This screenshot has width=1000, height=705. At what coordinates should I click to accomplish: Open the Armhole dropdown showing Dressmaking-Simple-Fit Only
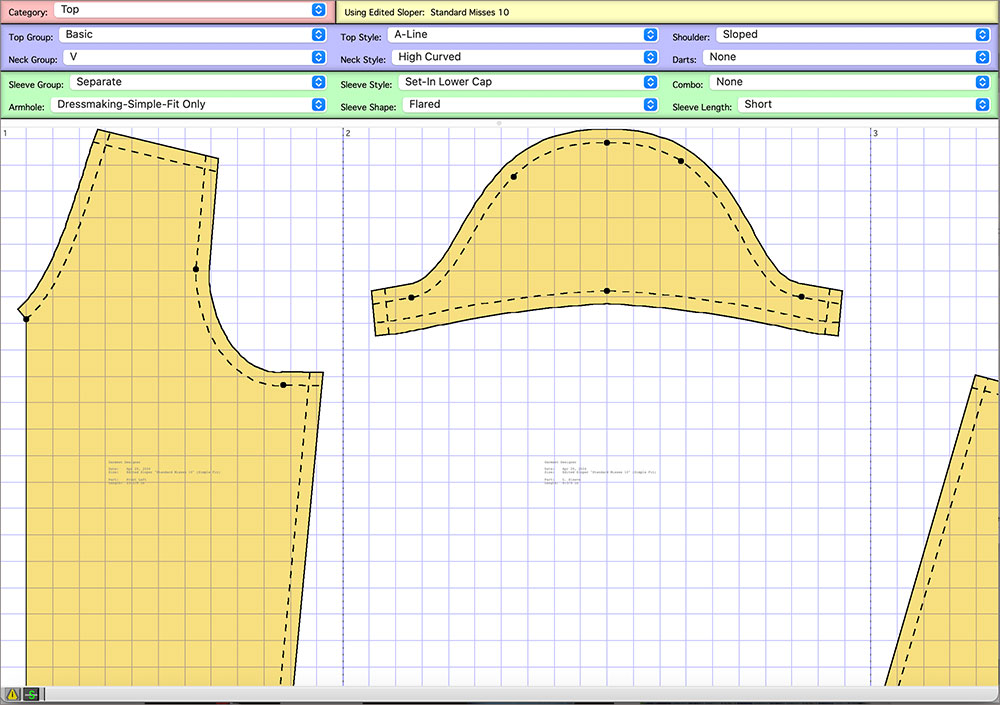pyautogui.click(x=188, y=104)
